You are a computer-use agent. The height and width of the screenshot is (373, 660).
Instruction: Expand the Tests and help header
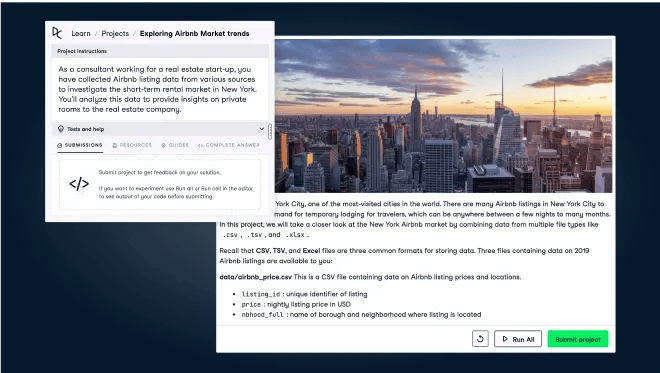pos(160,129)
